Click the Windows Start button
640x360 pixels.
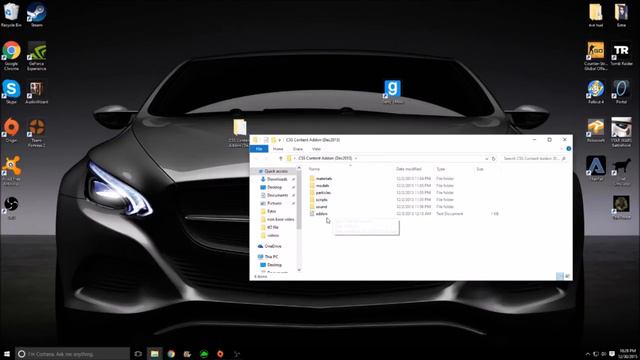point(7,353)
